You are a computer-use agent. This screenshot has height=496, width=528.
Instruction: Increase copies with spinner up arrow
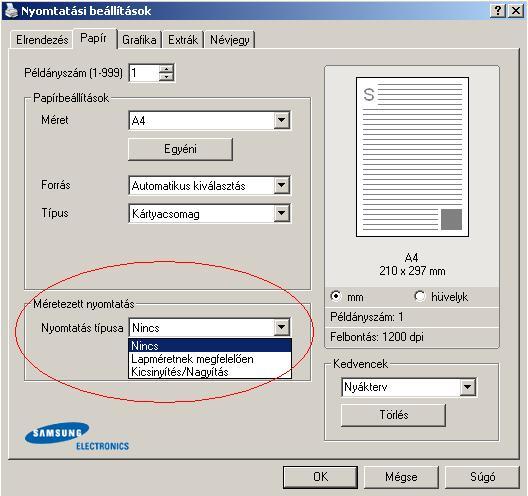click(x=166, y=69)
